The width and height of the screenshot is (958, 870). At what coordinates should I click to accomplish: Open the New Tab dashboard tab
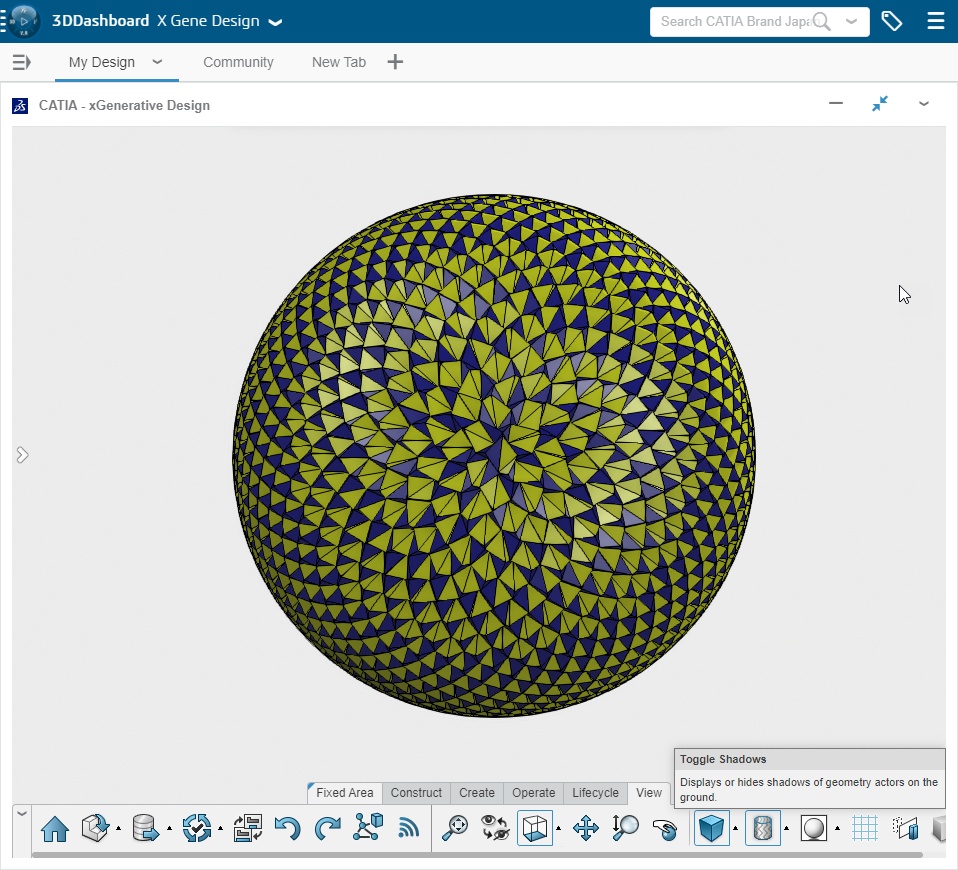point(339,62)
